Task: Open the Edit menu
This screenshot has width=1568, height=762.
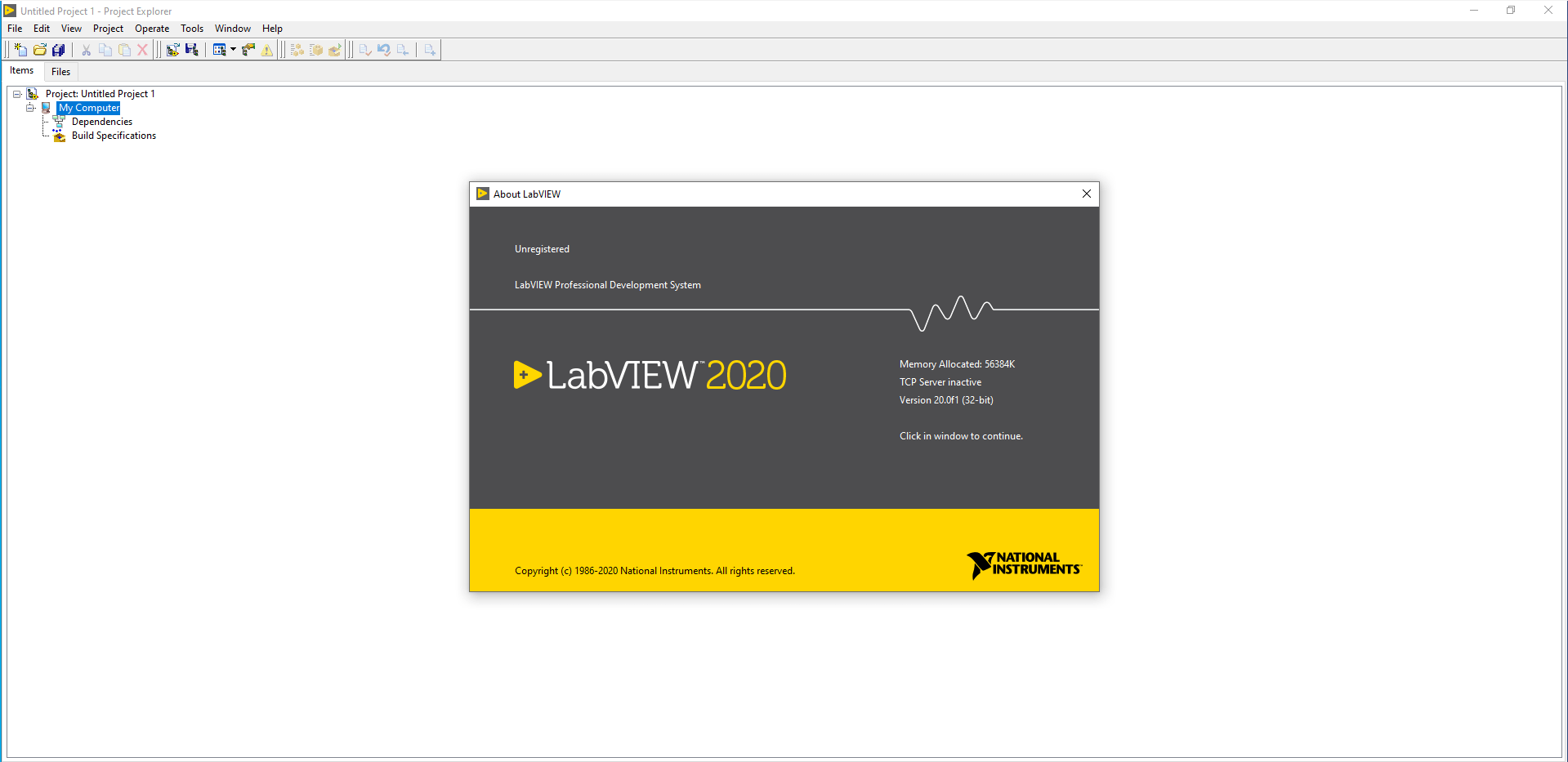Action: click(x=42, y=29)
